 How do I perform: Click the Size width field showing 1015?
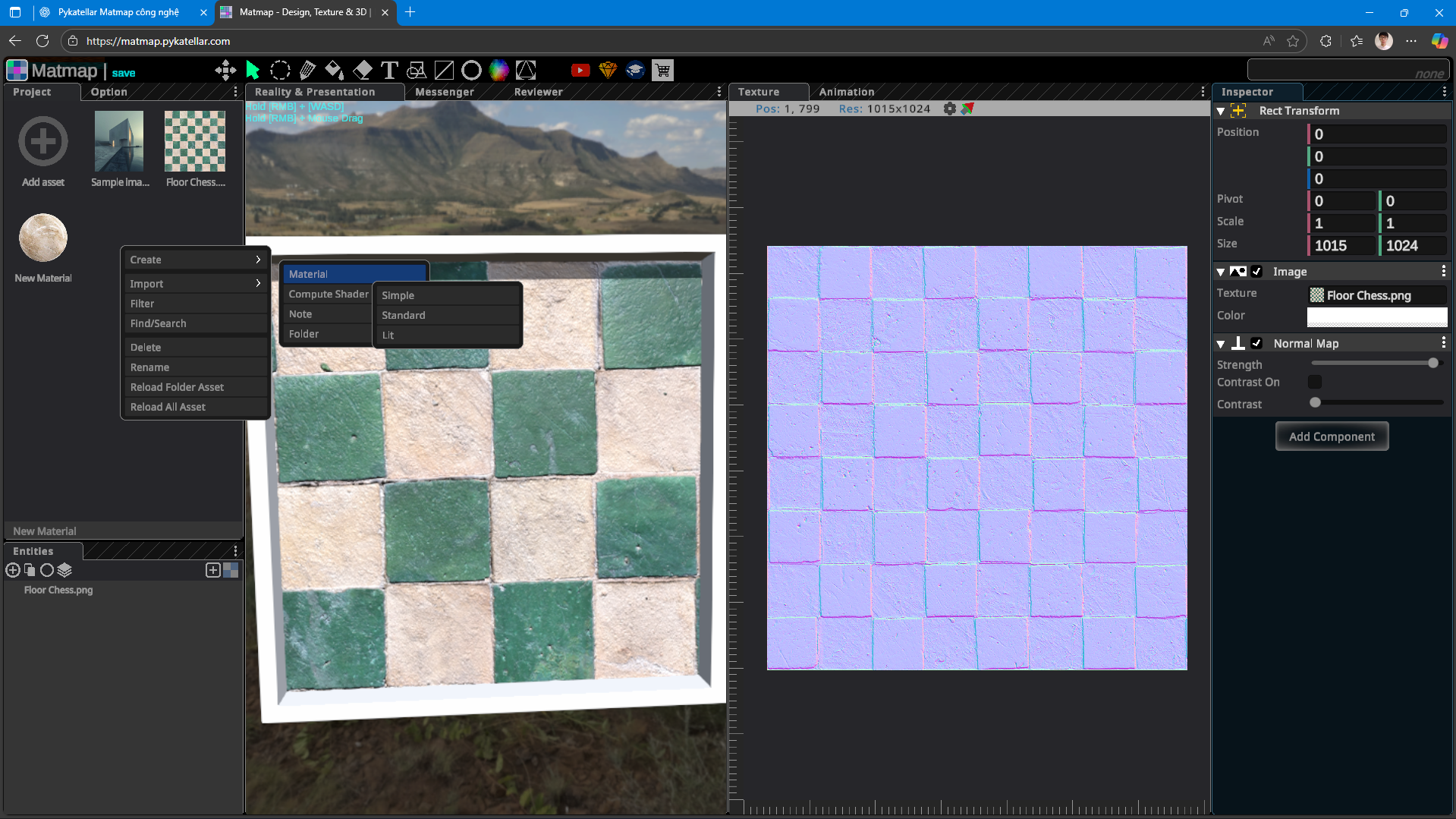click(x=1343, y=245)
